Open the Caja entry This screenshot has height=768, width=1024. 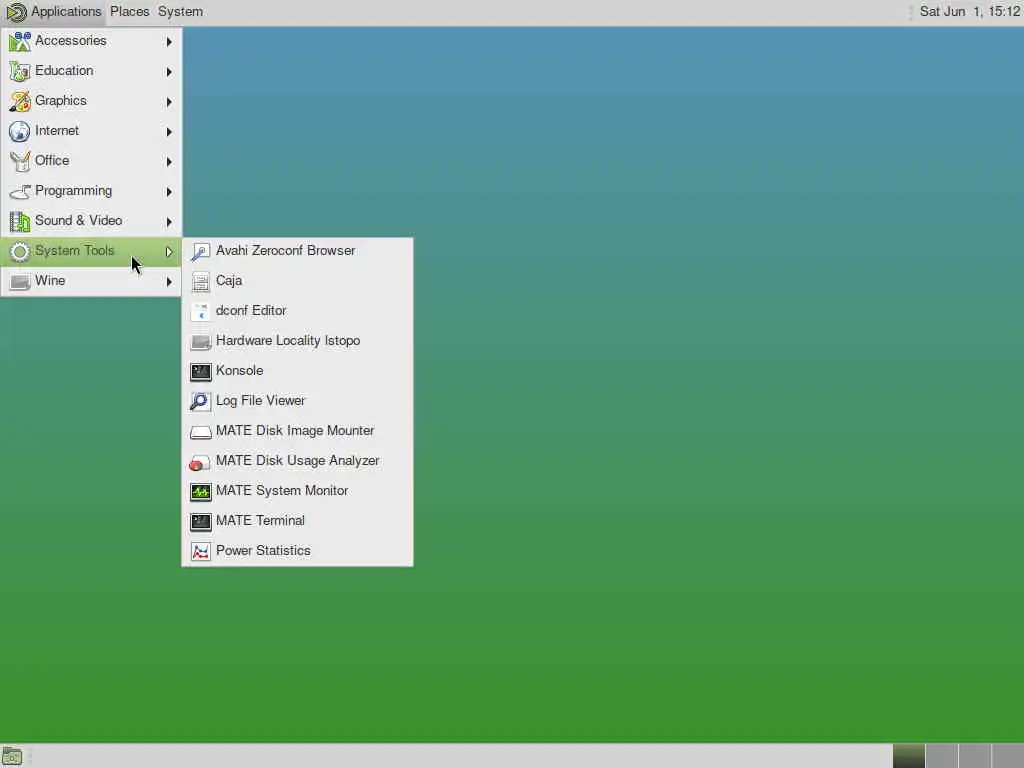pos(297,281)
